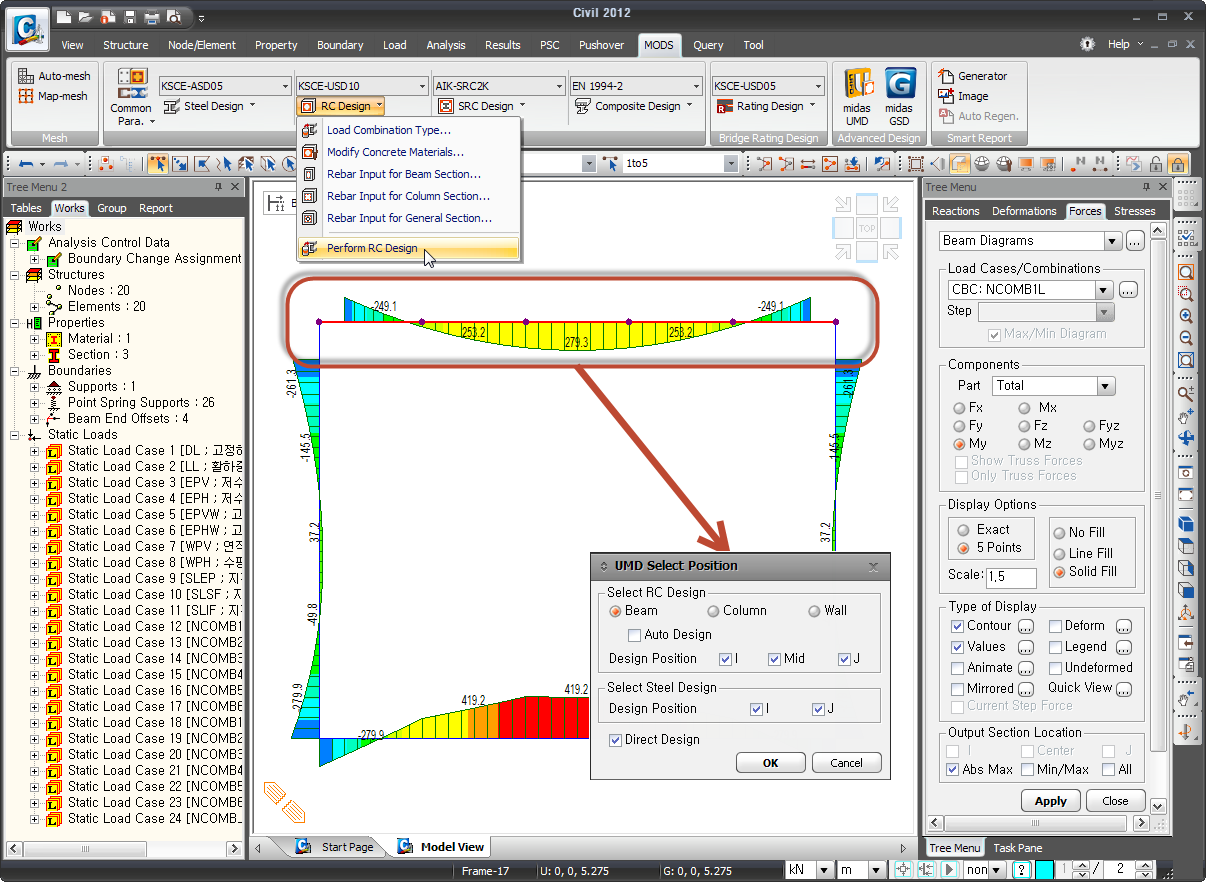Click OK in UMD Select Position dialog

(x=770, y=763)
